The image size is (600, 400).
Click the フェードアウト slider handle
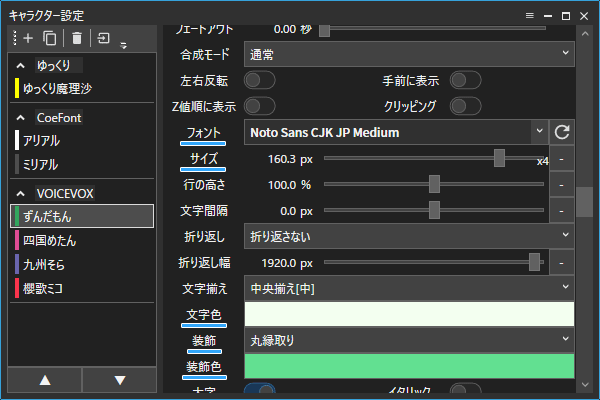[324, 30]
